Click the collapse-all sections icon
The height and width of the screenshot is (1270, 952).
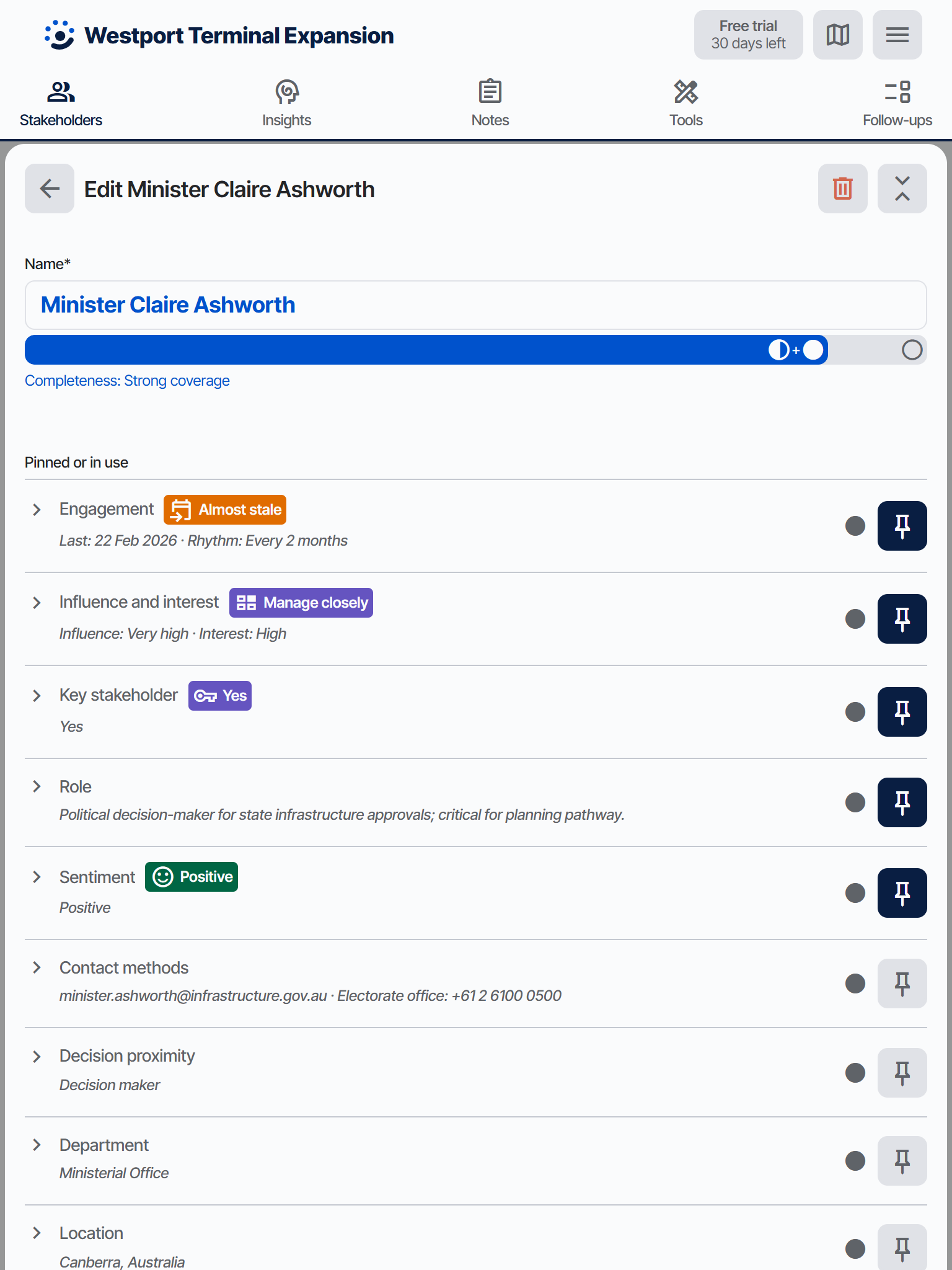point(902,189)
